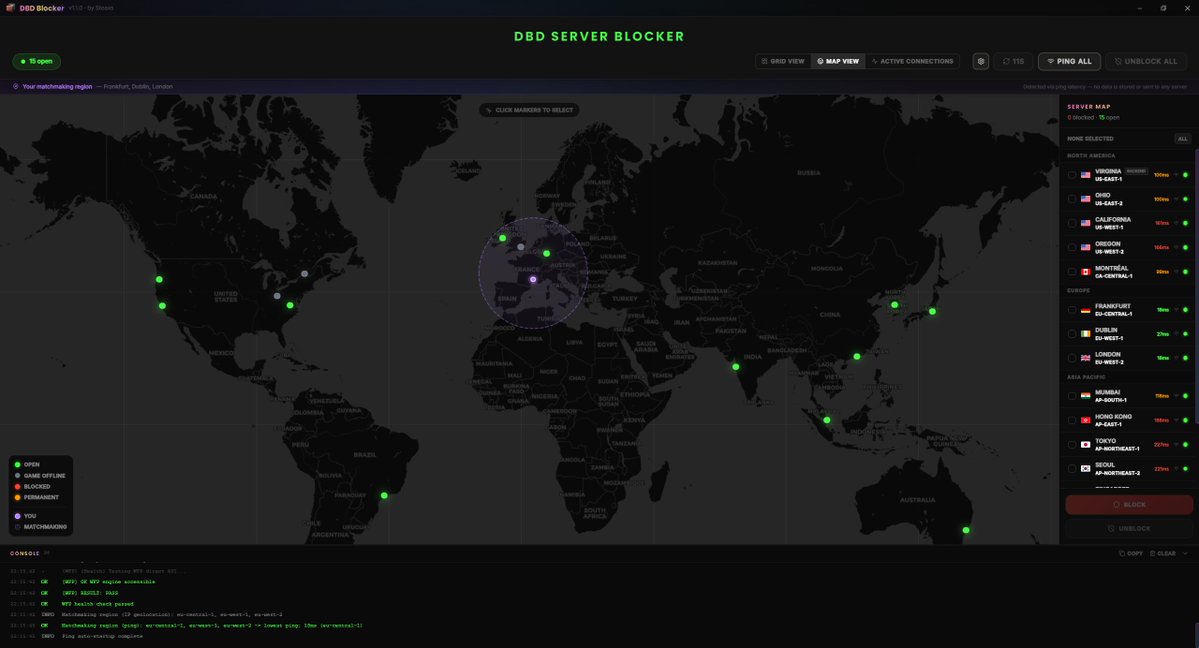Click the '15 open' status badge
This screenshot has width=1199, height=648.
pos(37,61)
